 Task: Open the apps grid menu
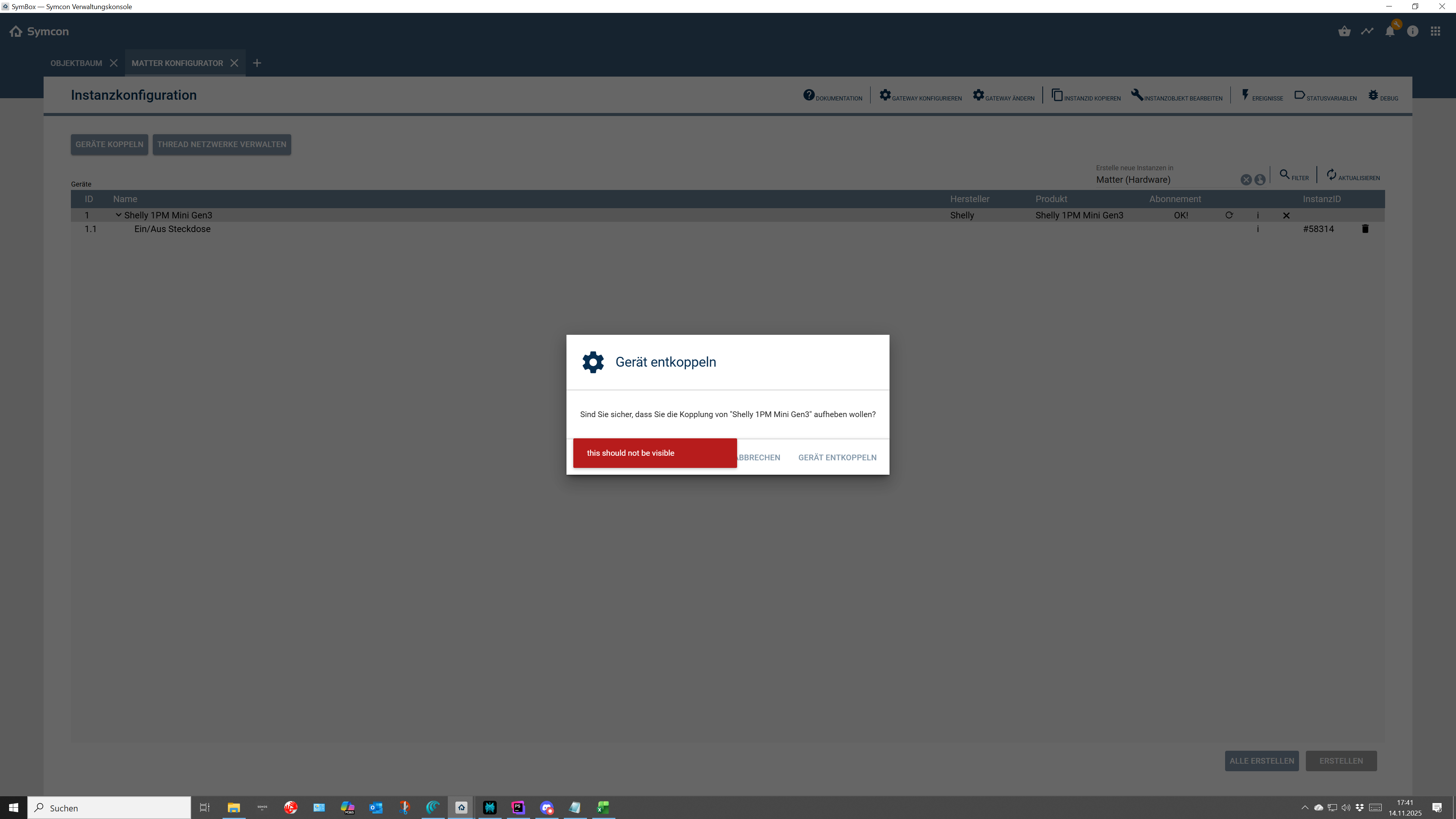(1435, 31)
